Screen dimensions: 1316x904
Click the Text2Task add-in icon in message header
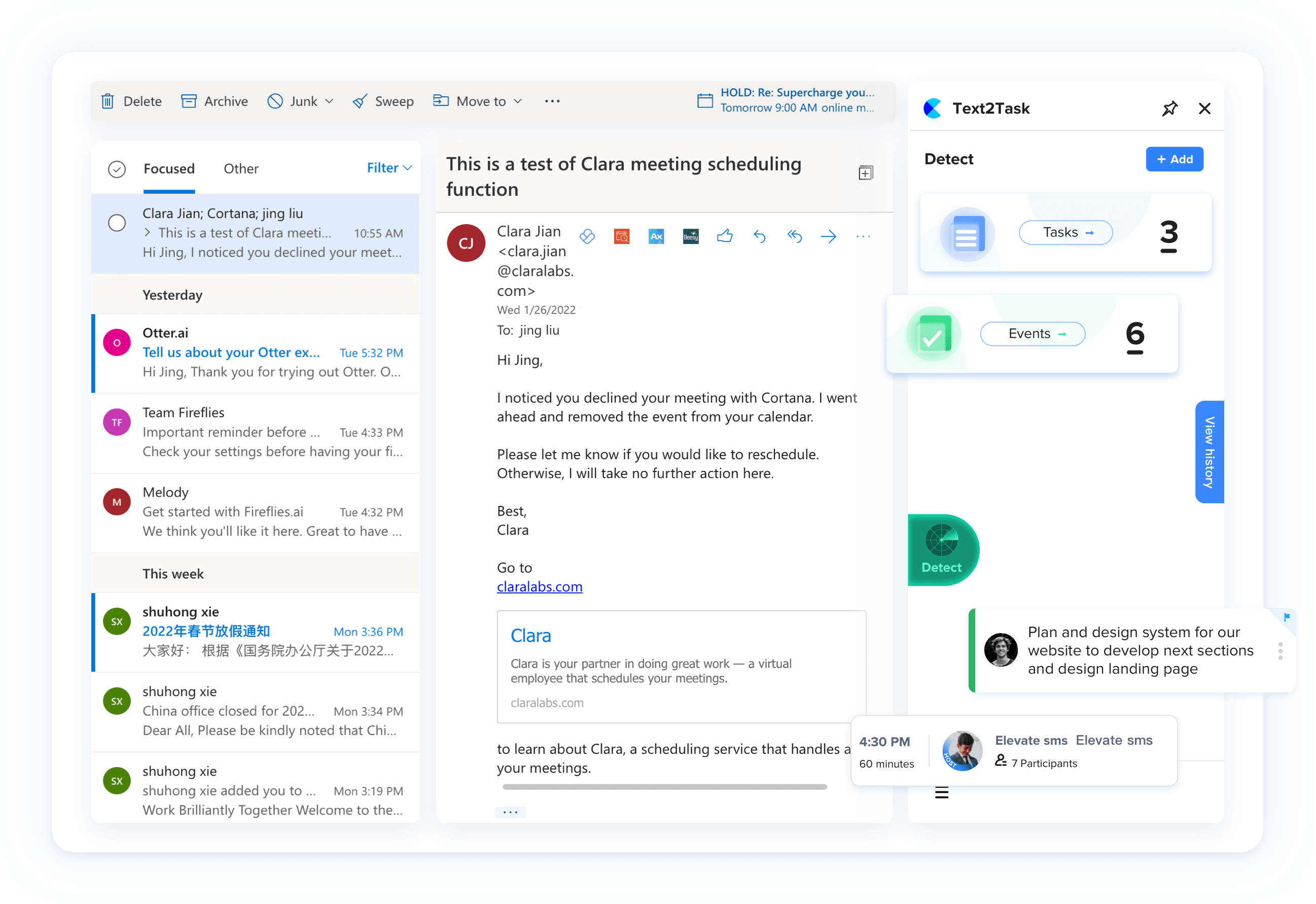pos(587,236)
